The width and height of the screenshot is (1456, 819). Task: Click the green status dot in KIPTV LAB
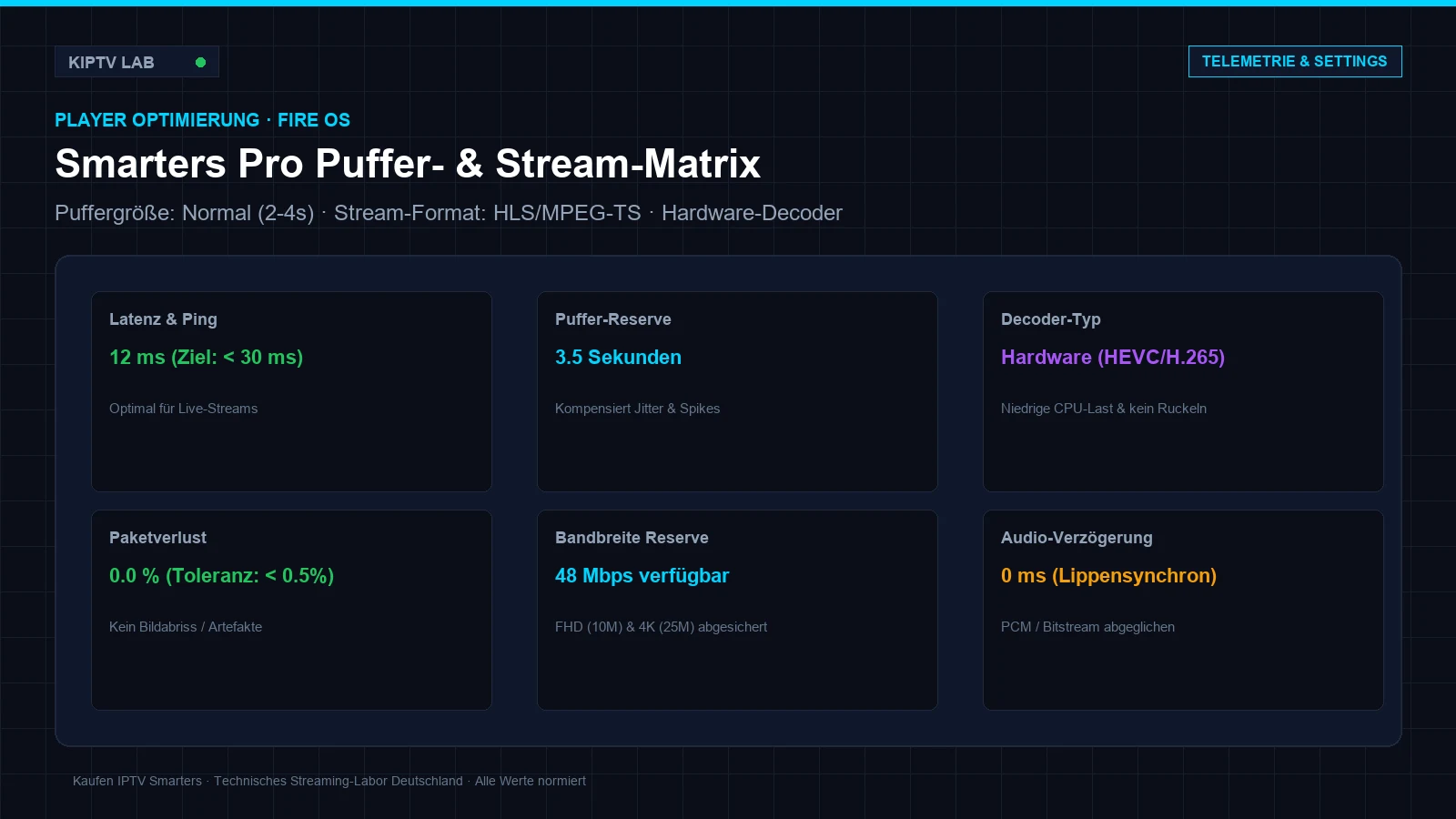click(200, 62)
